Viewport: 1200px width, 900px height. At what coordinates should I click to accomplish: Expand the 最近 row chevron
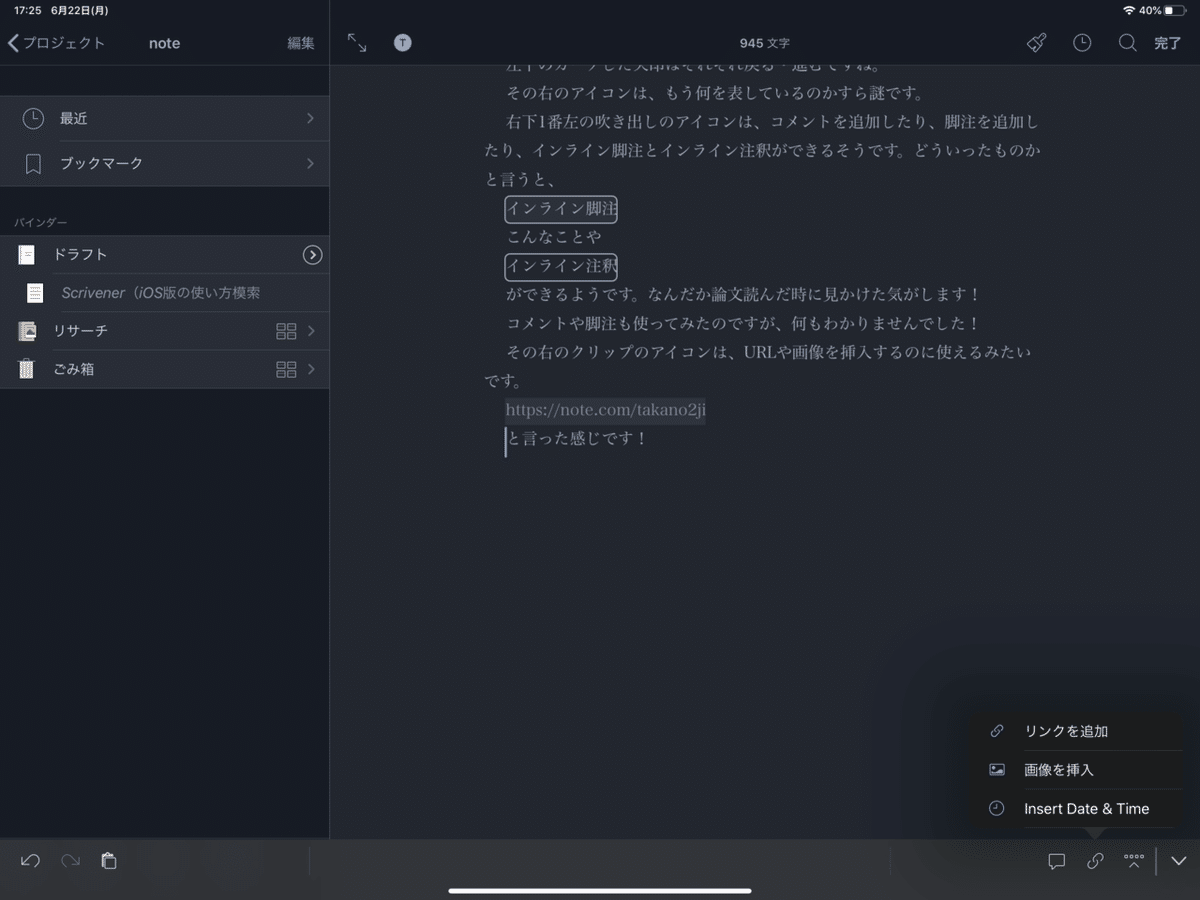(x=310, y=118)
